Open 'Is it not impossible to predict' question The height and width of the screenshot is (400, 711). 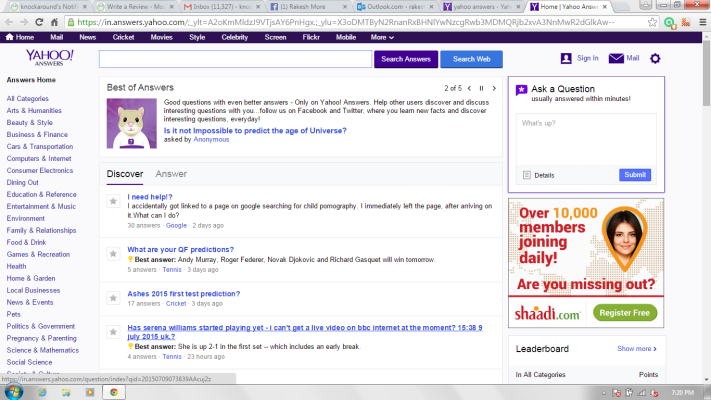pos(255,131)
